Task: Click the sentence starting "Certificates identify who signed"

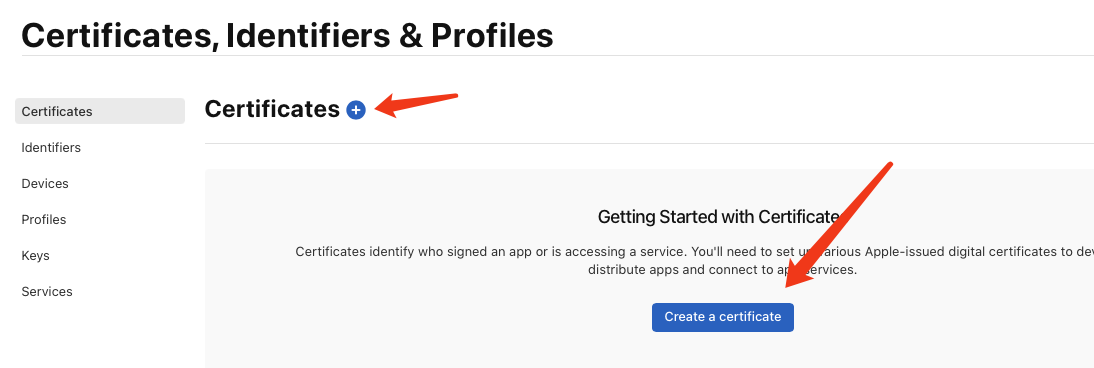Action: coord(694,251)
